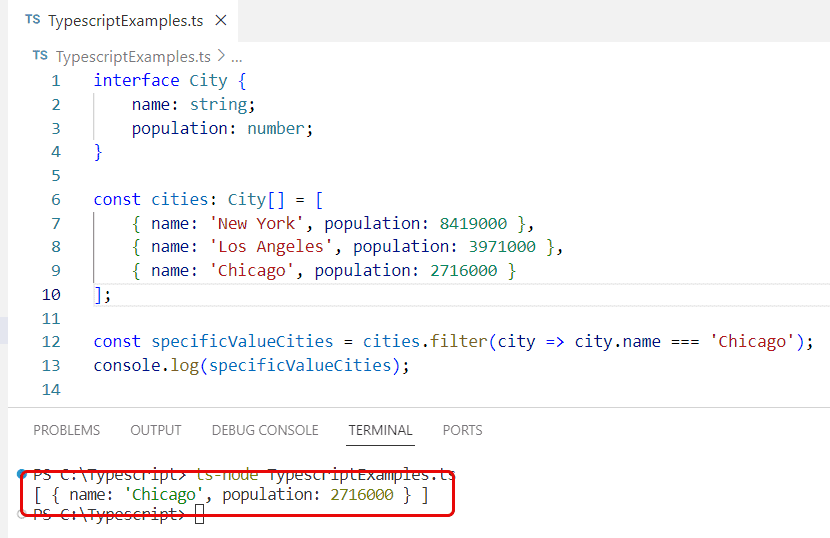Click the 'Los Angeles' string literal
The width and height of the screenshot is (830, 538).
(x=271, y=247)
